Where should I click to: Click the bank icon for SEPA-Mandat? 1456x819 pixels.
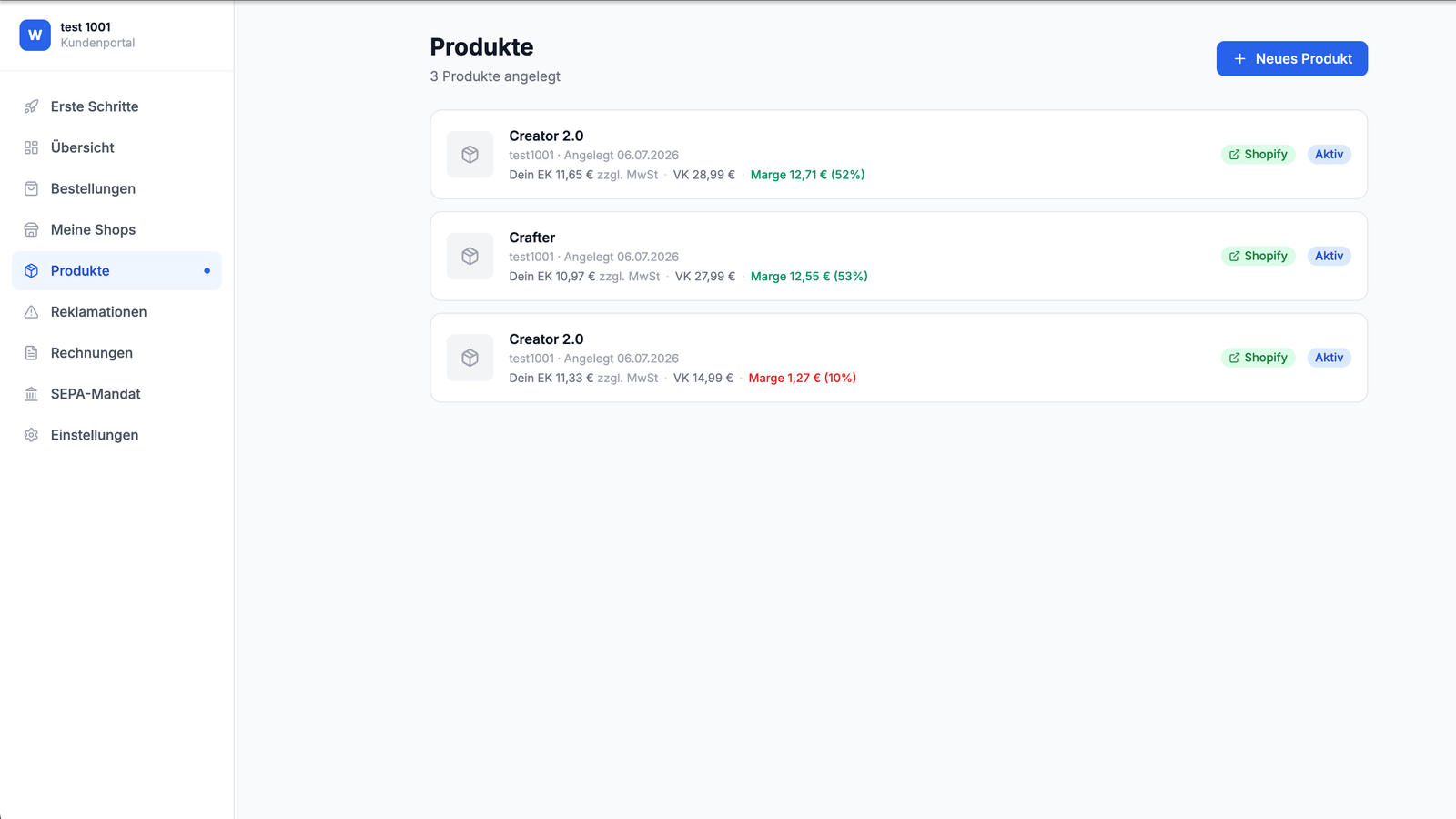pos(31,394)
